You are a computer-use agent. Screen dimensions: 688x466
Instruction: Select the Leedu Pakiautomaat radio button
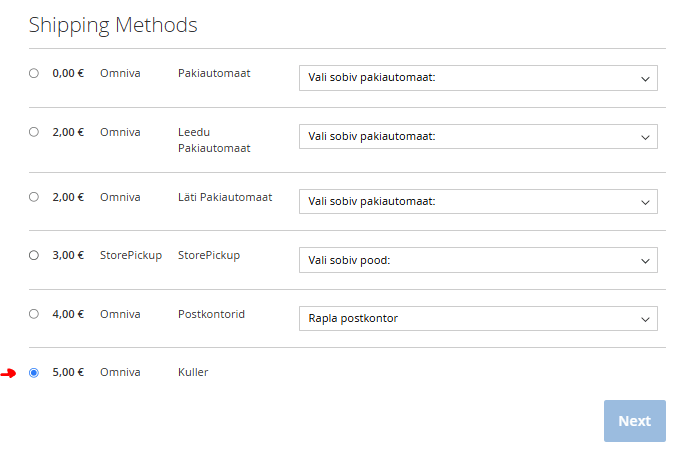click(34, 132)
